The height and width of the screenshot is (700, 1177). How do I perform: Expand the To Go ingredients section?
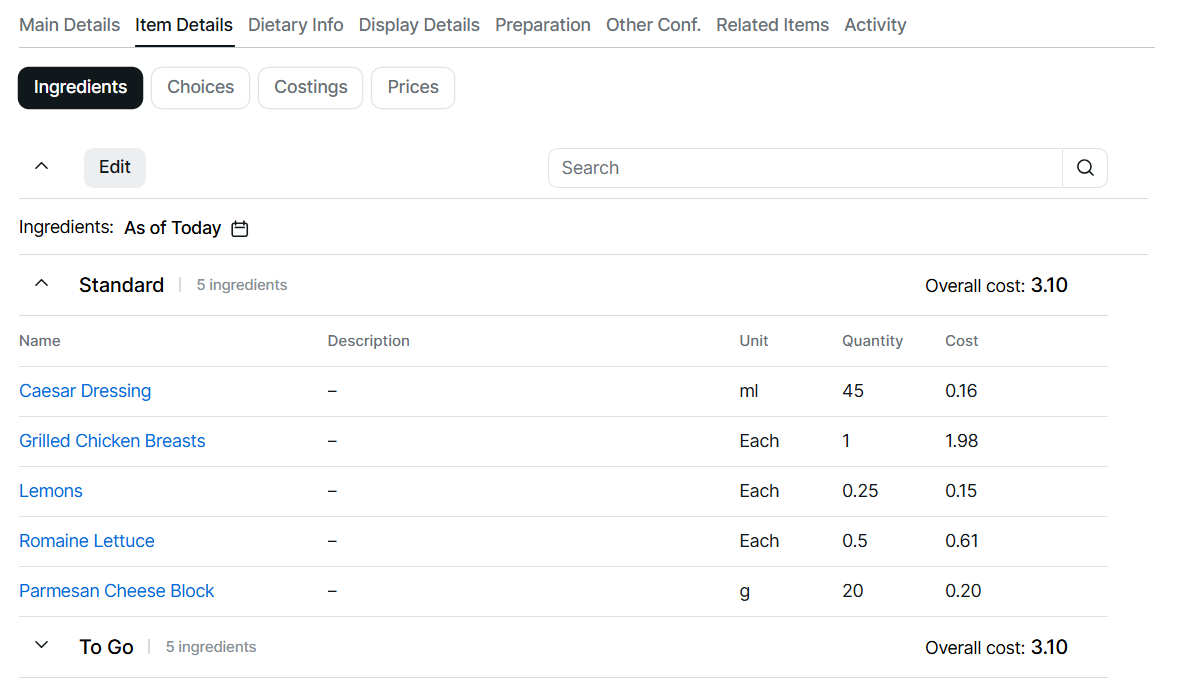pos(41,646)
